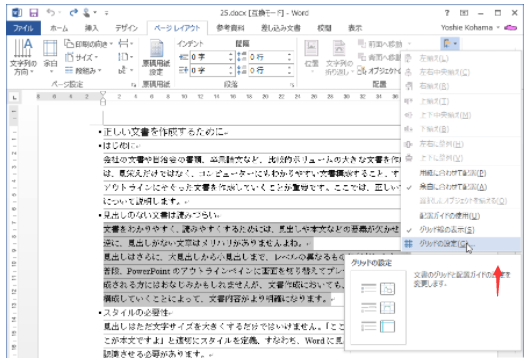
Task: Click the first-line indent marker on ruler
Action: click(103, 94)
